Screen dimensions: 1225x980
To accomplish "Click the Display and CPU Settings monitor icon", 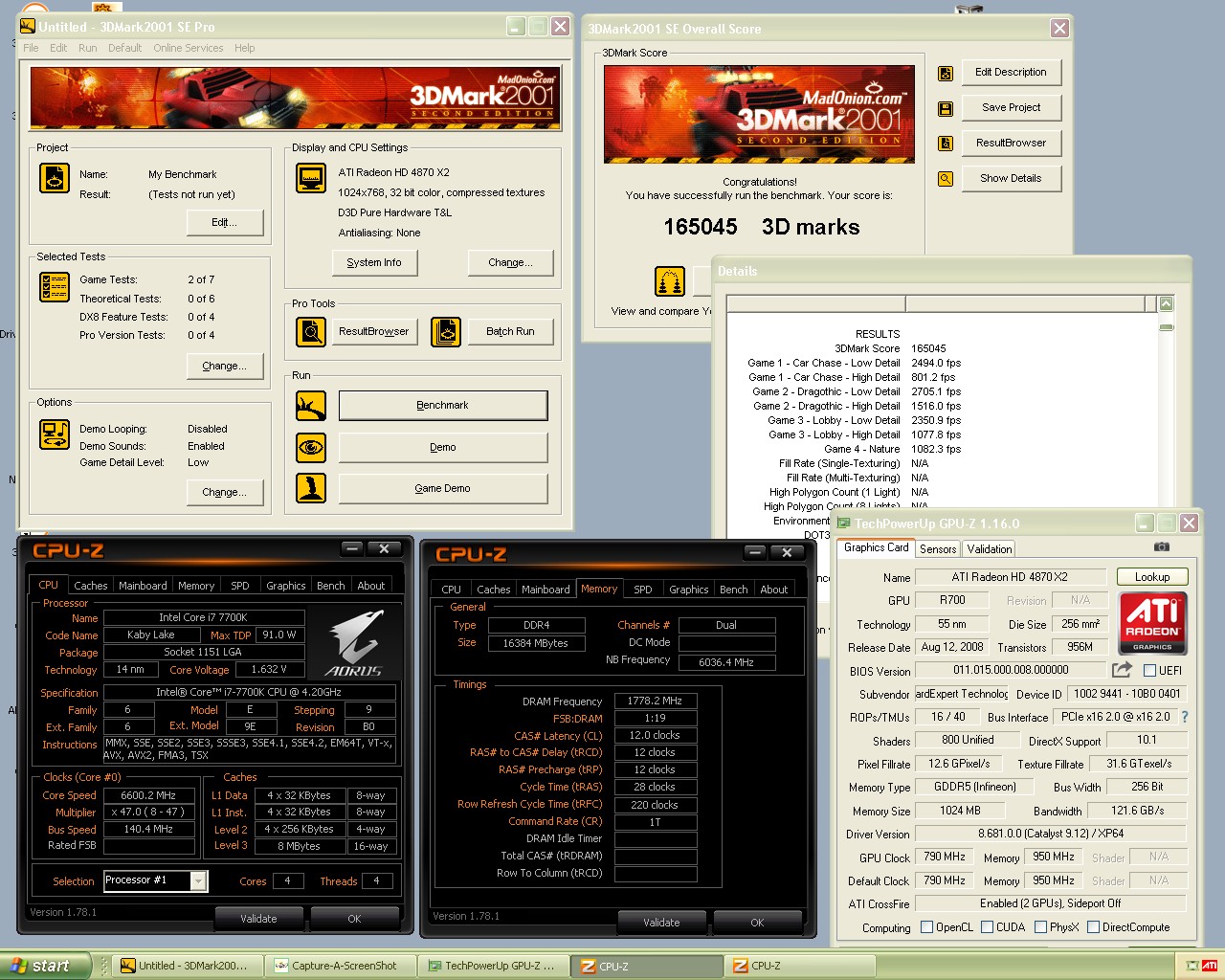I will pyautogui.click(x=311, y=179).
